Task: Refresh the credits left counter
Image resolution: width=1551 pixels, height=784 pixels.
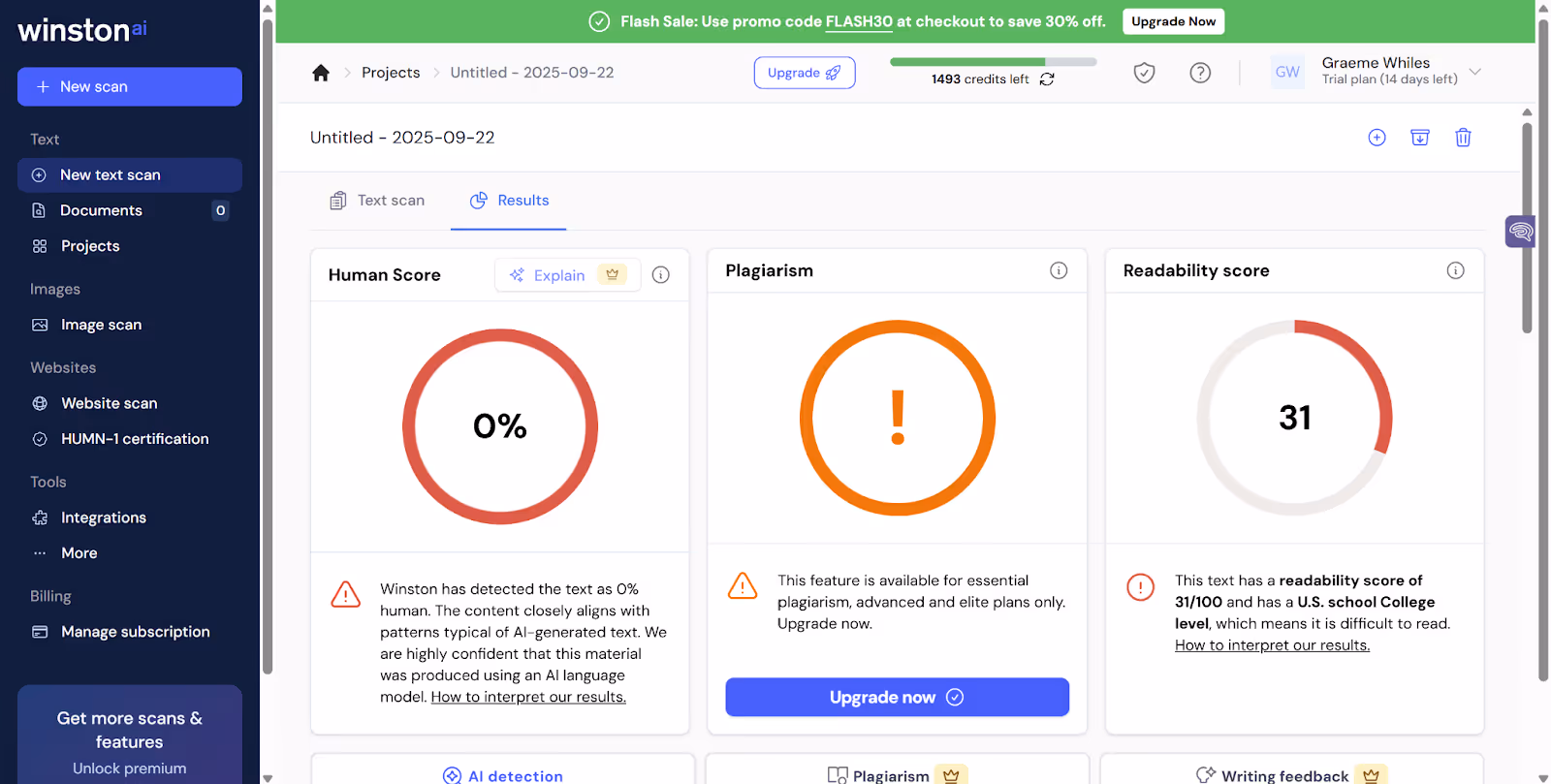Action: point(1047,79)
